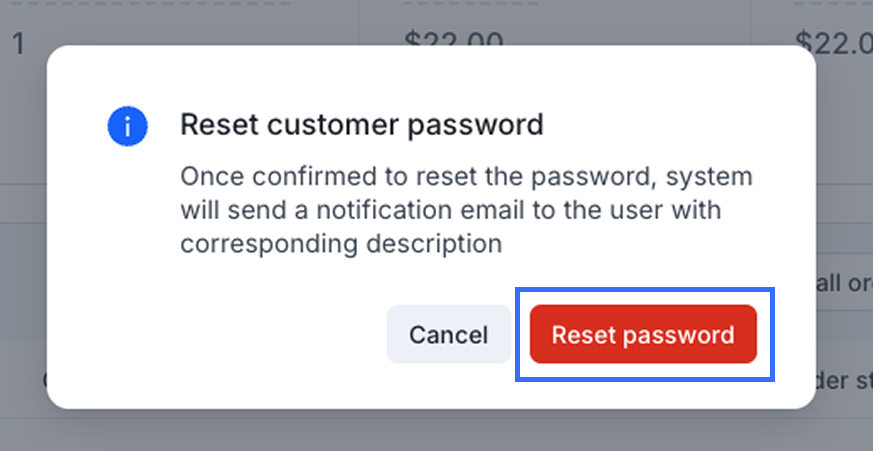The width and height of the screenshot is (873, 451).
Task: Click the red Reset password button
Action: 643,335
